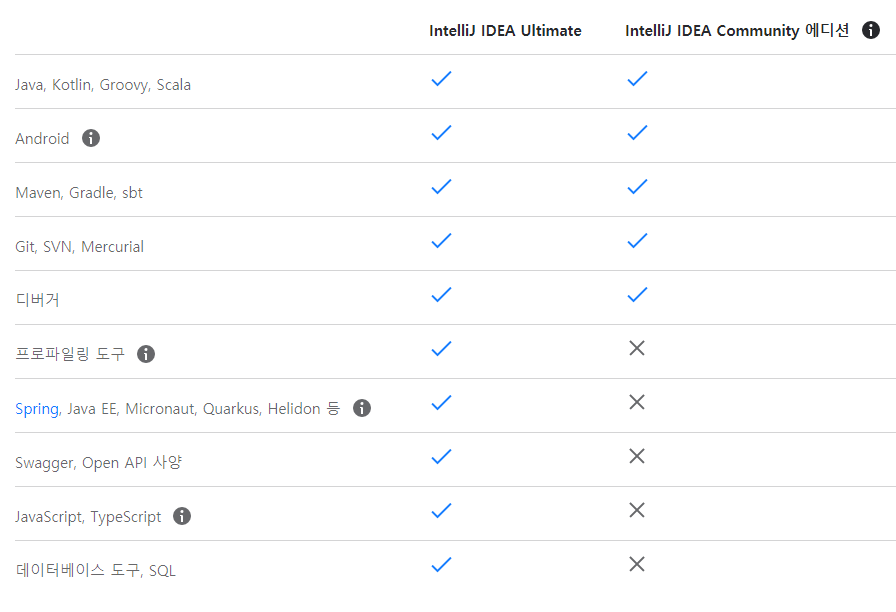
Task: Click the Community X mark for 데이터베이스 도구, SQL
Action: 637,564
